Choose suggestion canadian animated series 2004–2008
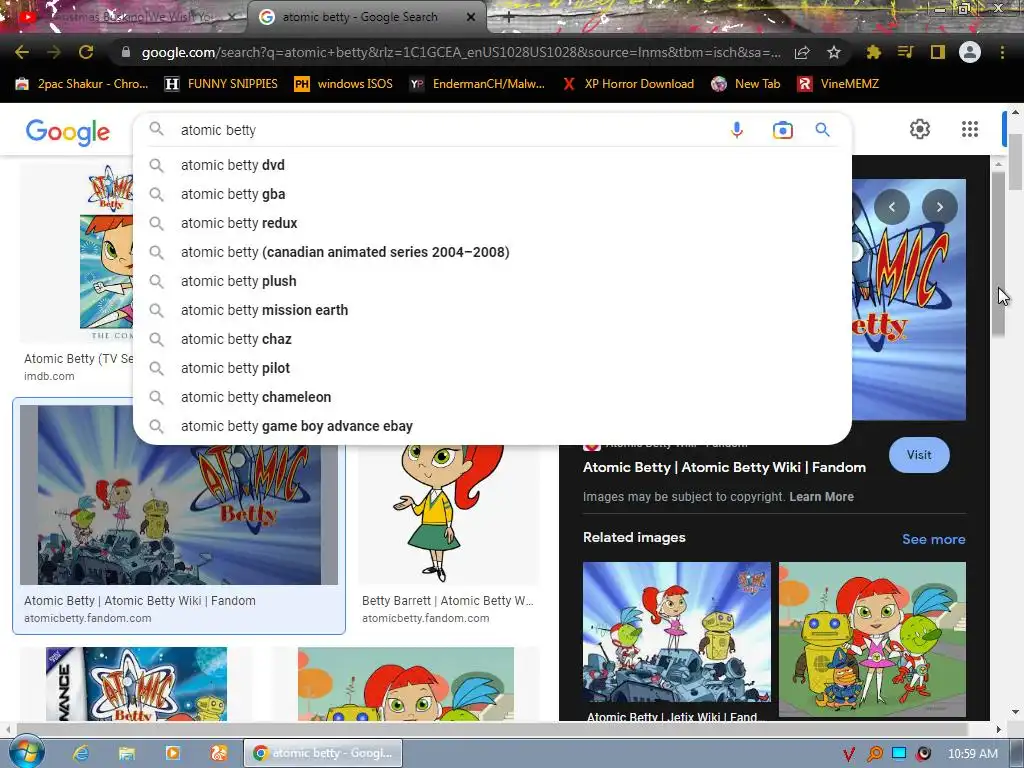The image size is (1024, 768). (492, 252)
